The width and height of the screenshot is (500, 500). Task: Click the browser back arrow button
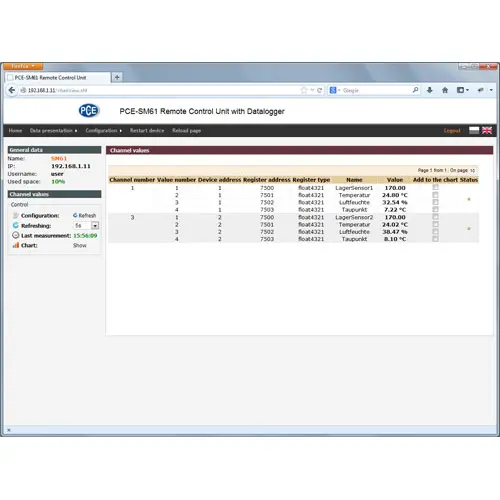click(x=12, y=90)
